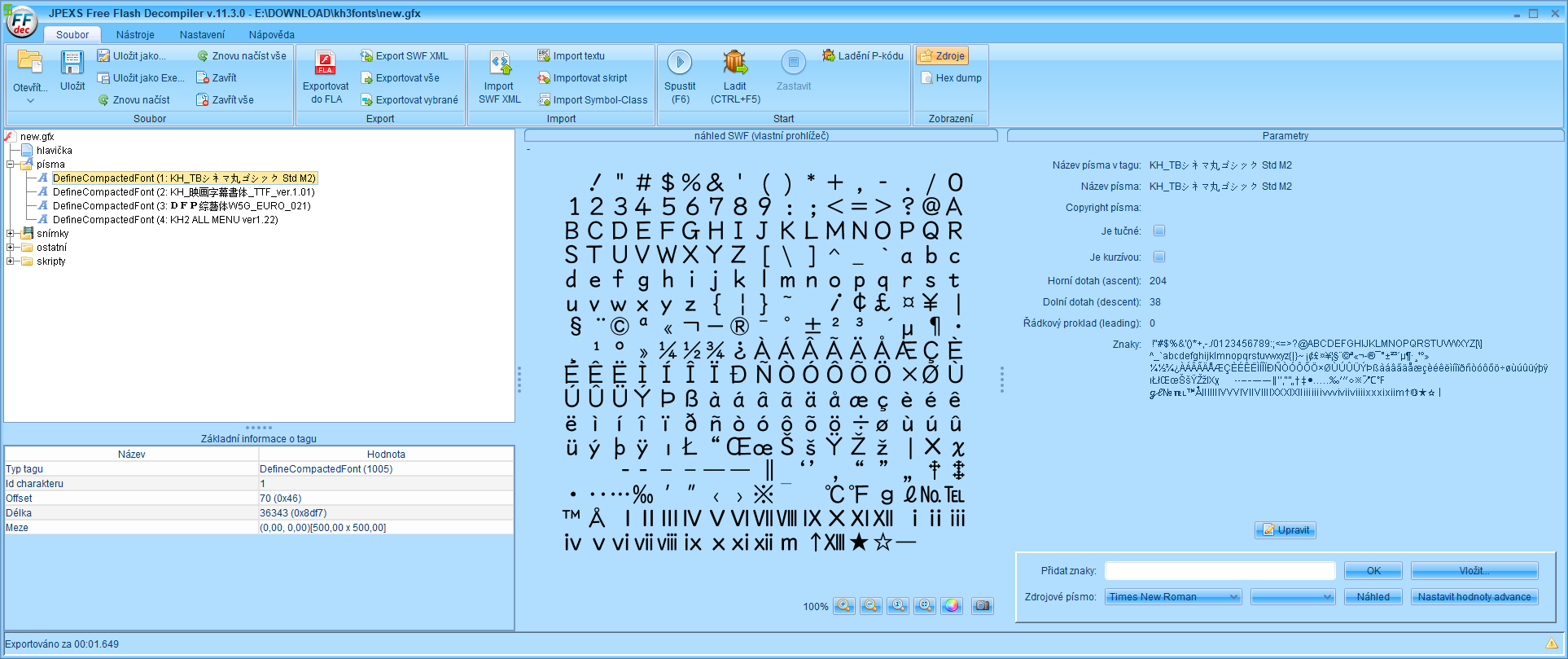Click the Uložit save icon
This screenshot has height=659, width=1568.
click(x=72, y=63)
